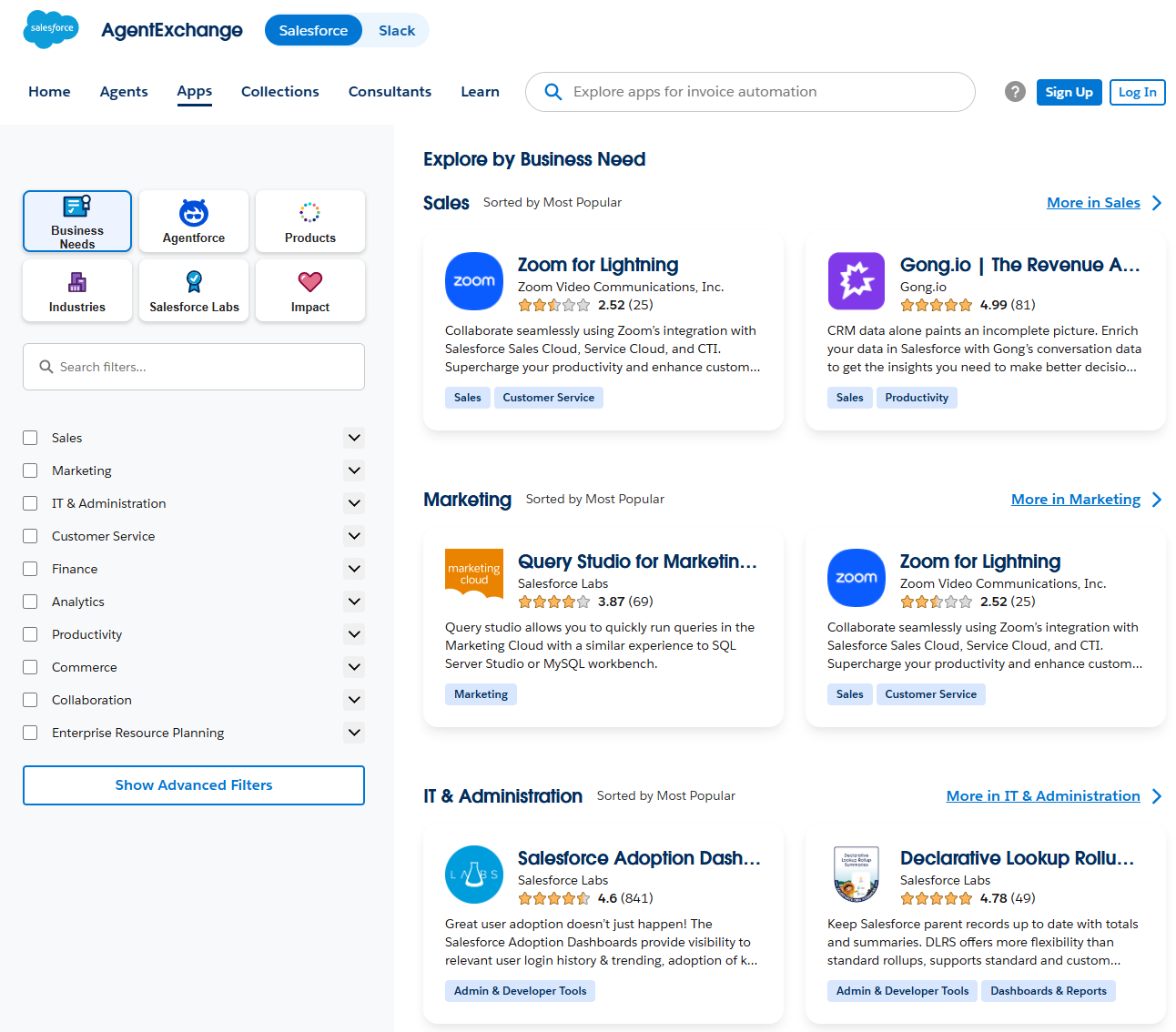Image resolution: width=1176 pixels, height=1032 pixels.
Task: Select the Impact heart tile
Action: pos(310,290)
